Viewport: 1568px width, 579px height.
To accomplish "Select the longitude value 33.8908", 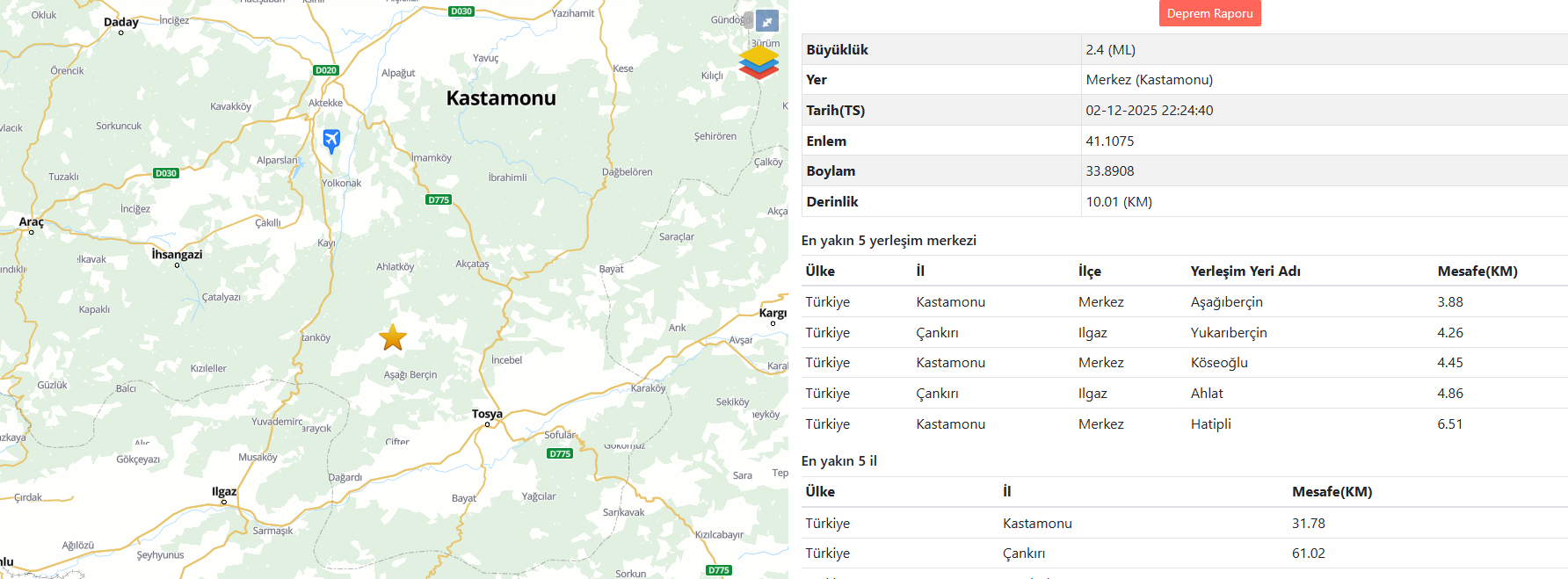I will point(1109,171).
